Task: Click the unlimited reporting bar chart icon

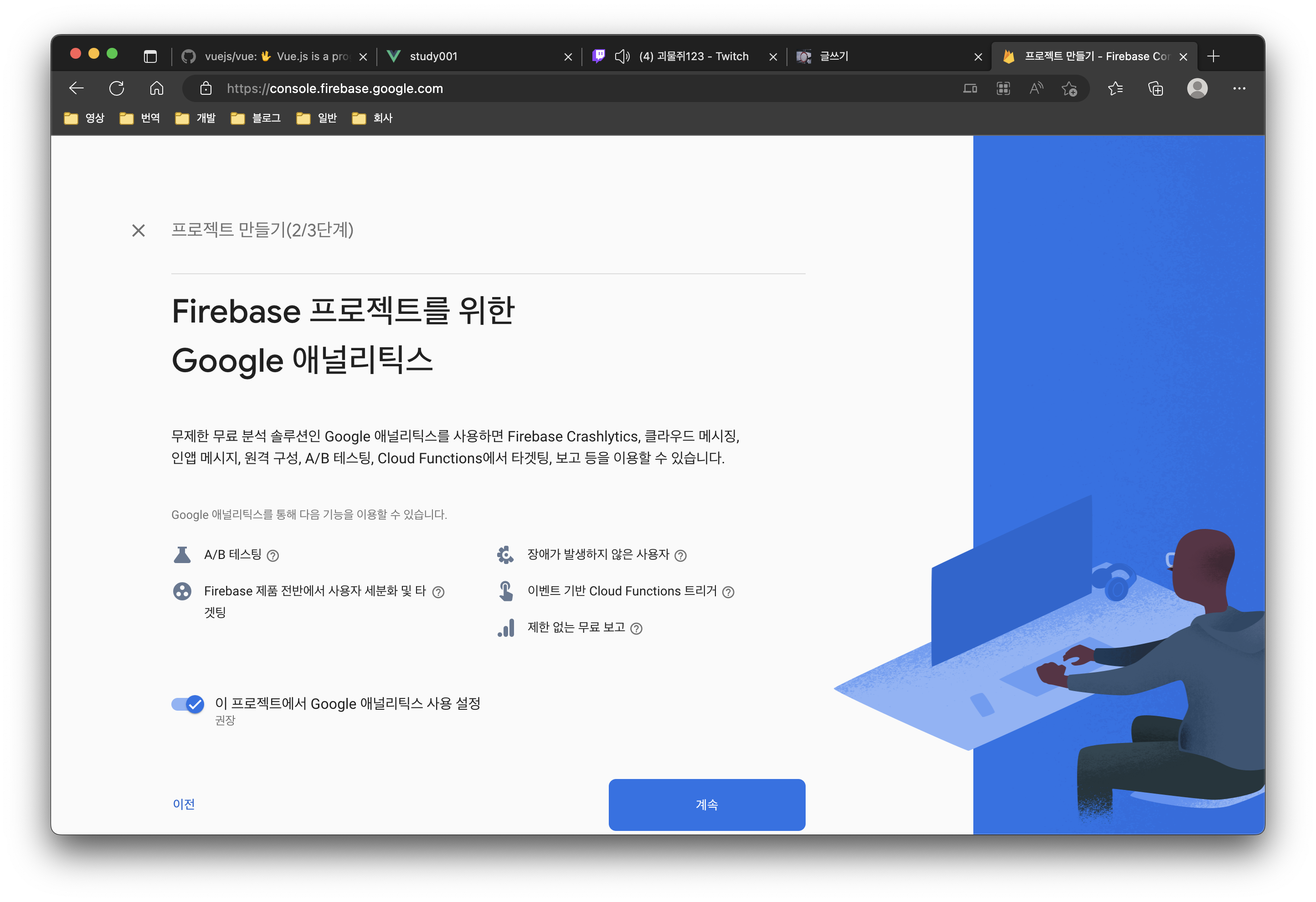Action: (506, 627)
